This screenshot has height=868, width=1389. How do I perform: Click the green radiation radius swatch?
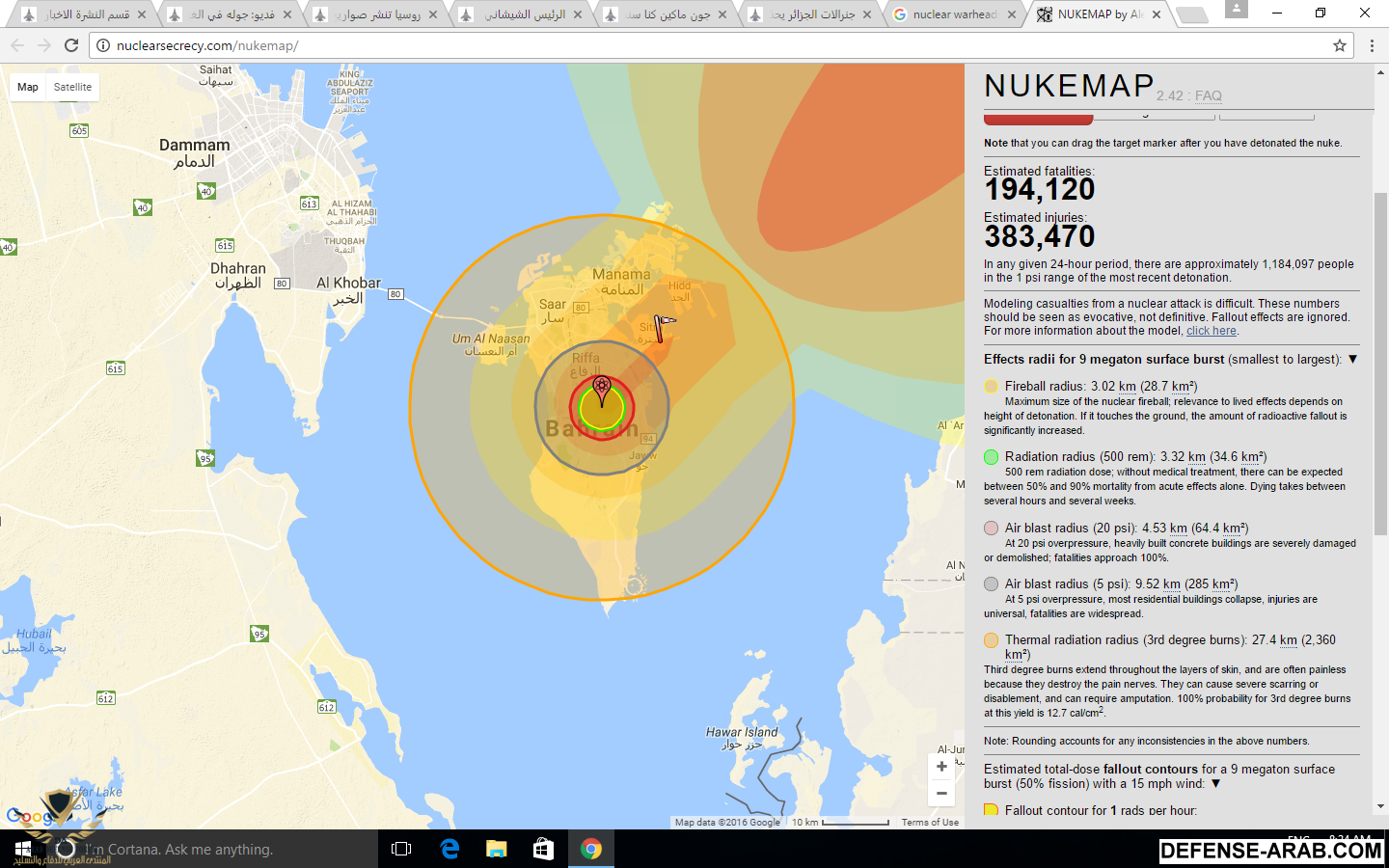coord(991,457)
